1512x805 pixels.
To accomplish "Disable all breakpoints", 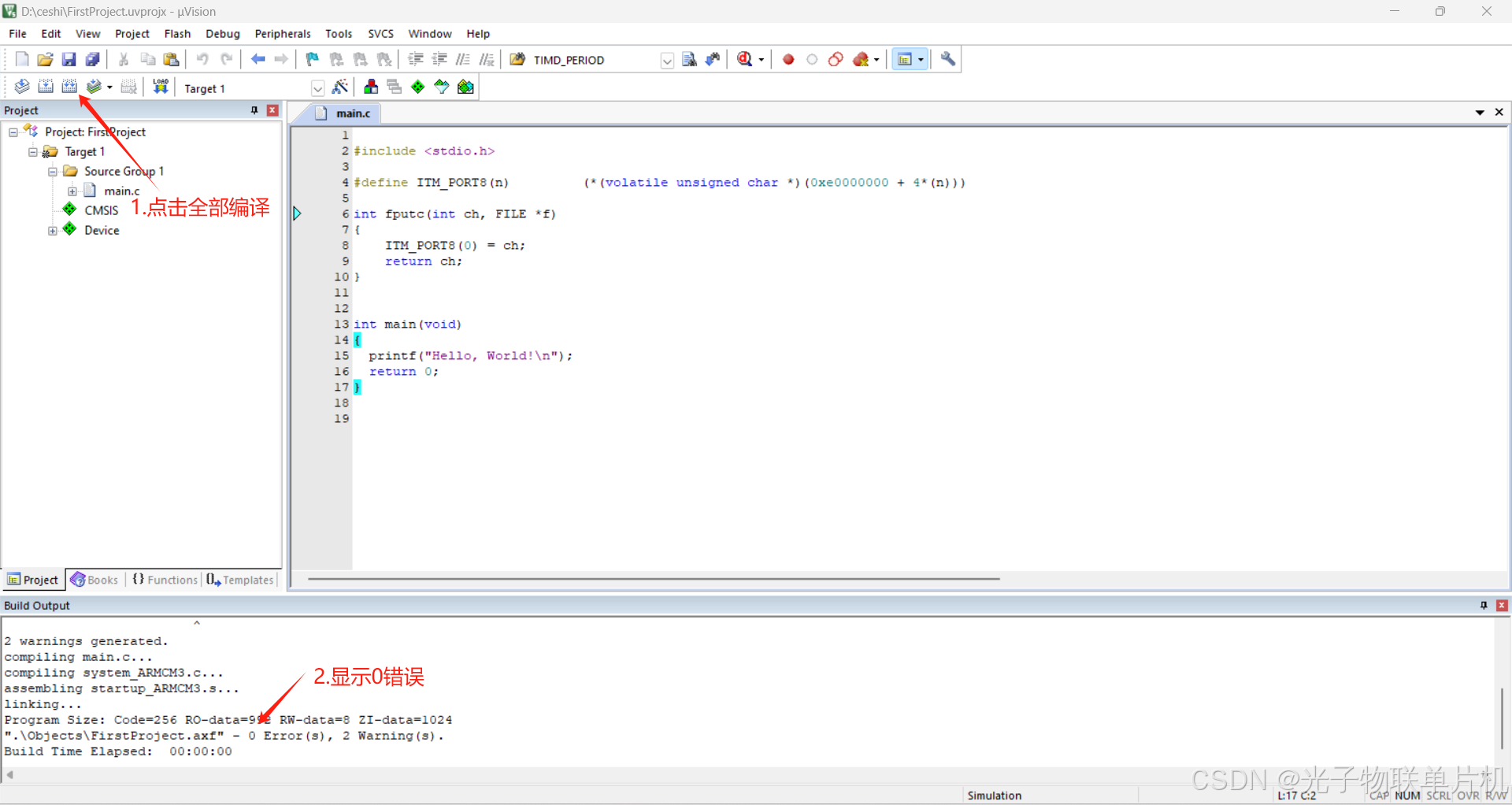I will tap(836, 59).
